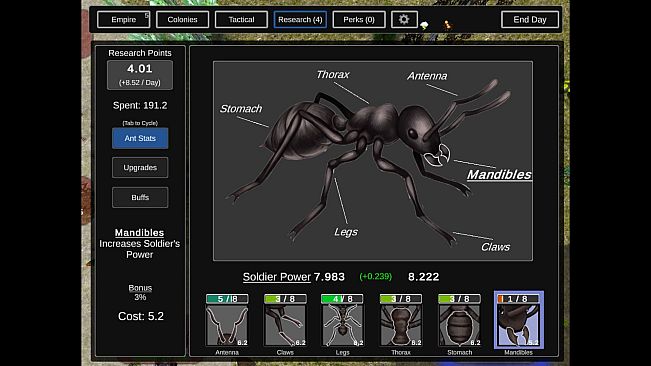
Task: Click the Antenna 5/8 progress bar
Action: pyautogui.click(x=227, y=299)
